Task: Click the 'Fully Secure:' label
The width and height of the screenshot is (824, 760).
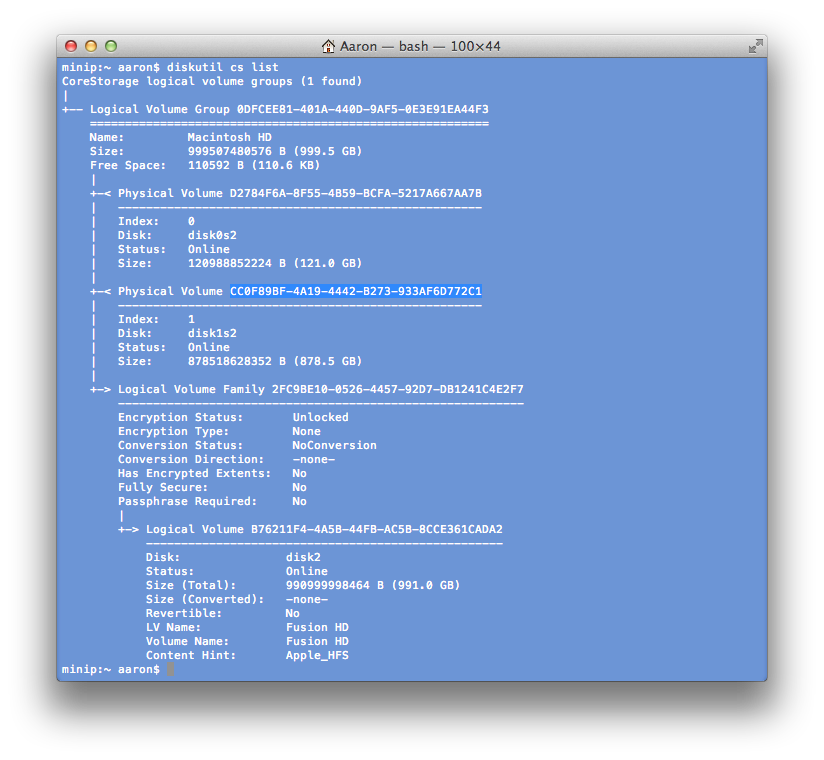Action: tap(163, 488)
